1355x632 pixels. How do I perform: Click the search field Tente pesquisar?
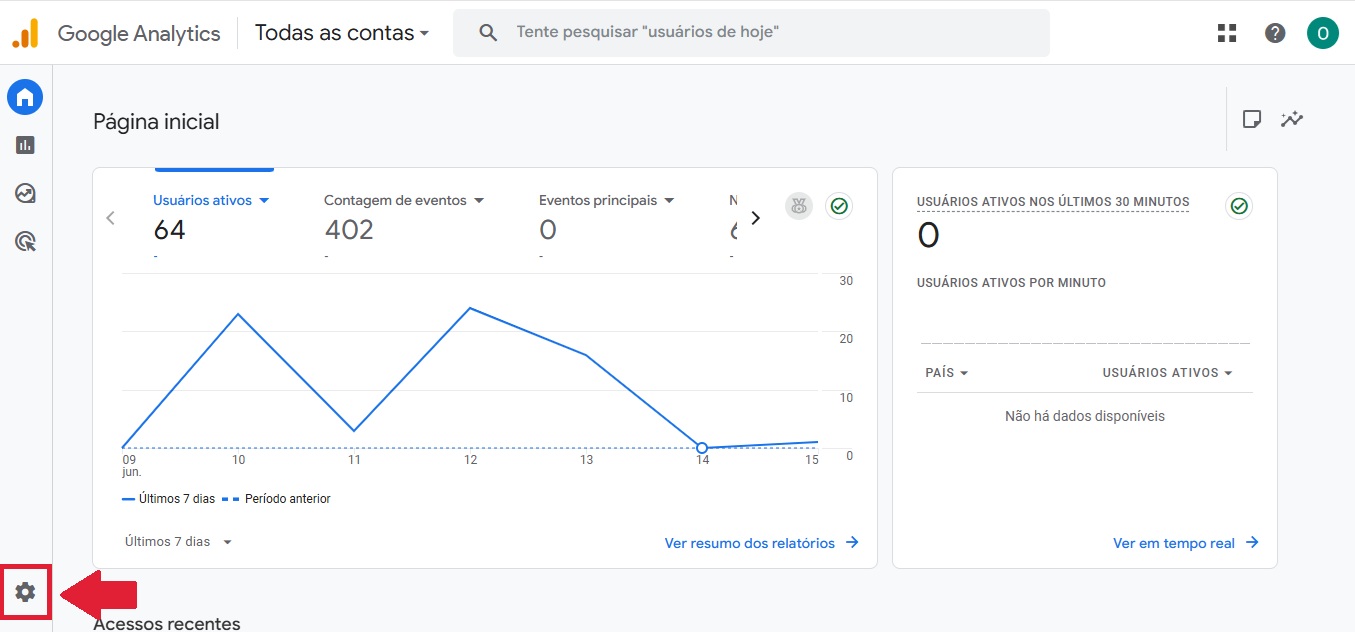pyautogui.click(x=751, y=33)
